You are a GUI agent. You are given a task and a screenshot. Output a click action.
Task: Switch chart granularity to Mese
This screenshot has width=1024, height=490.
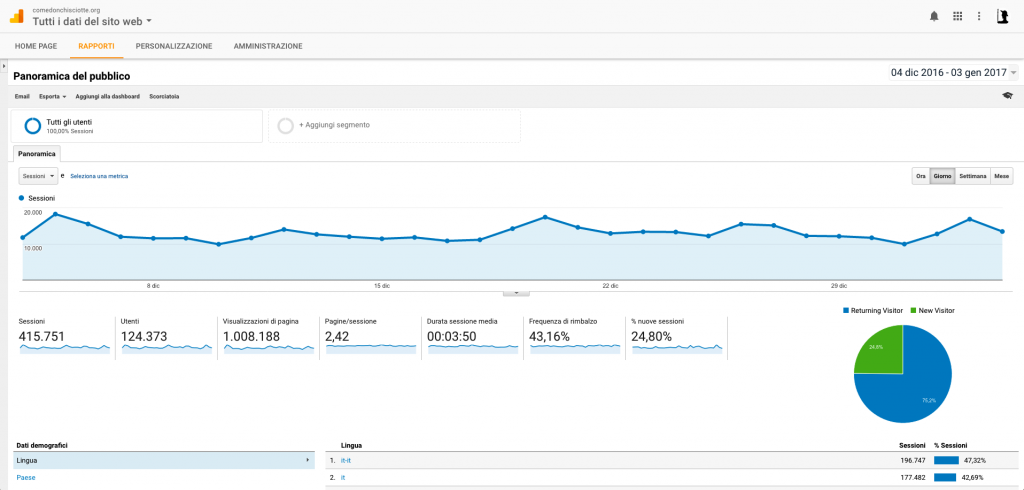tap(1002, 176)
